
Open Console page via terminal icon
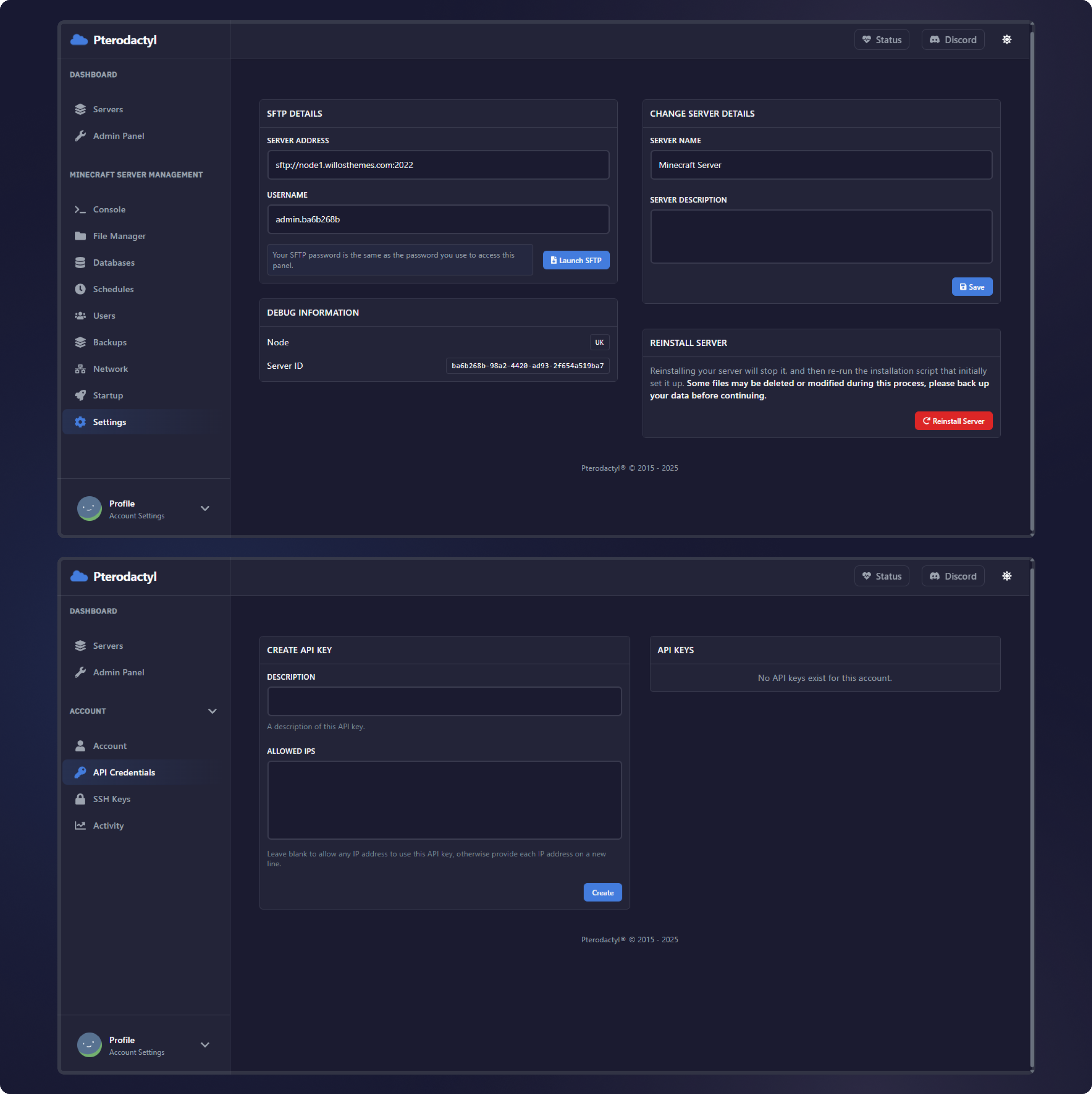(80, 210)
